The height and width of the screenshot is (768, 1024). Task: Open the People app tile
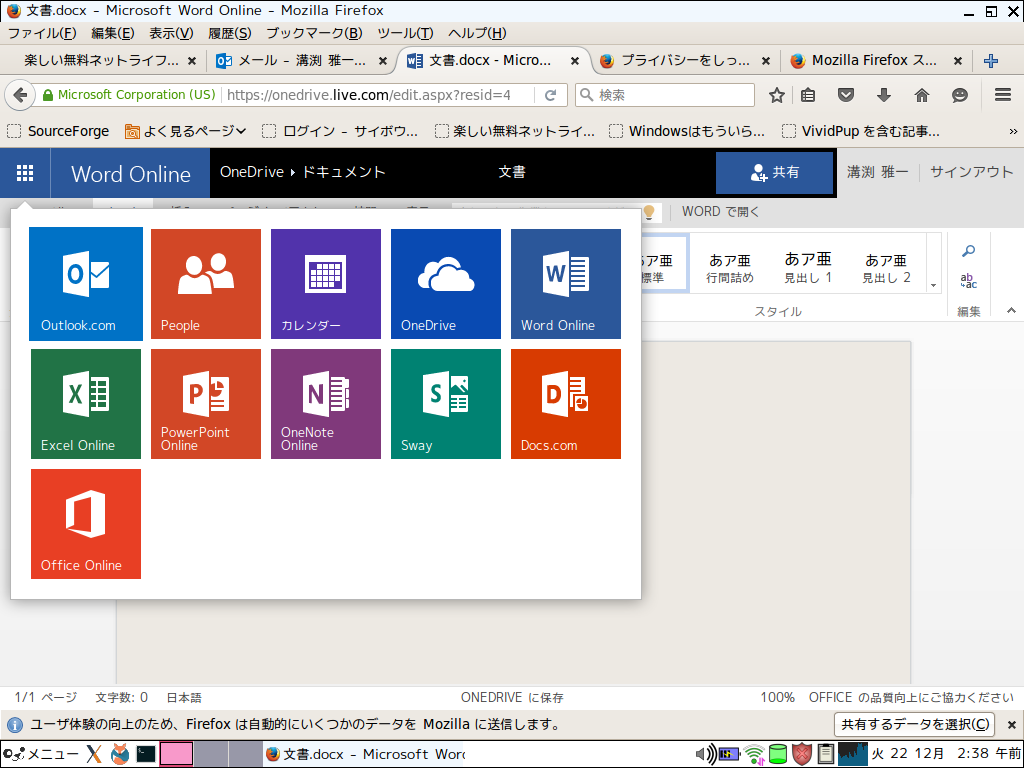tap(206, 283)
